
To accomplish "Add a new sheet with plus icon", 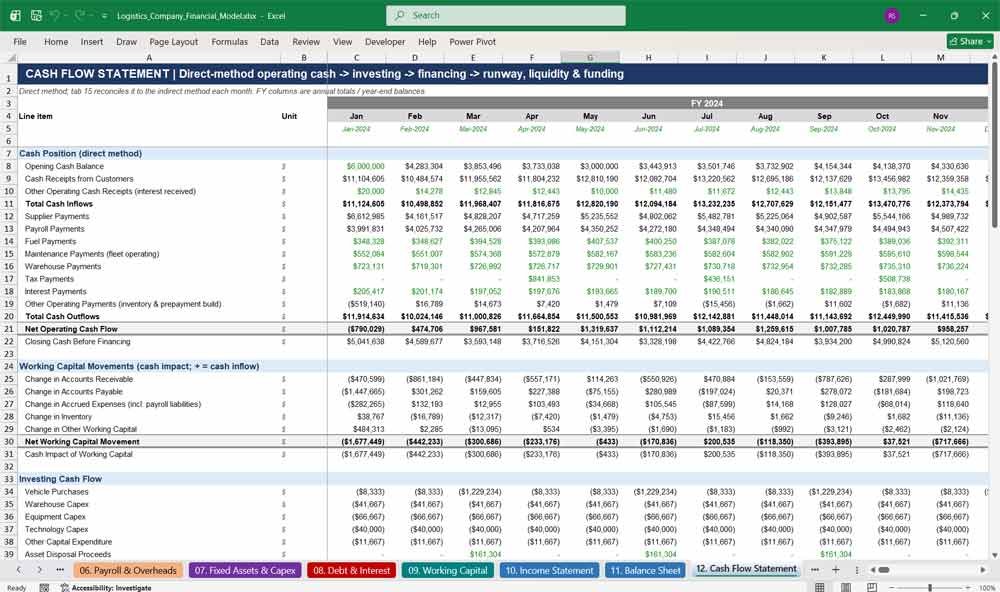I will pyautogui.click(x=835, y=570).
